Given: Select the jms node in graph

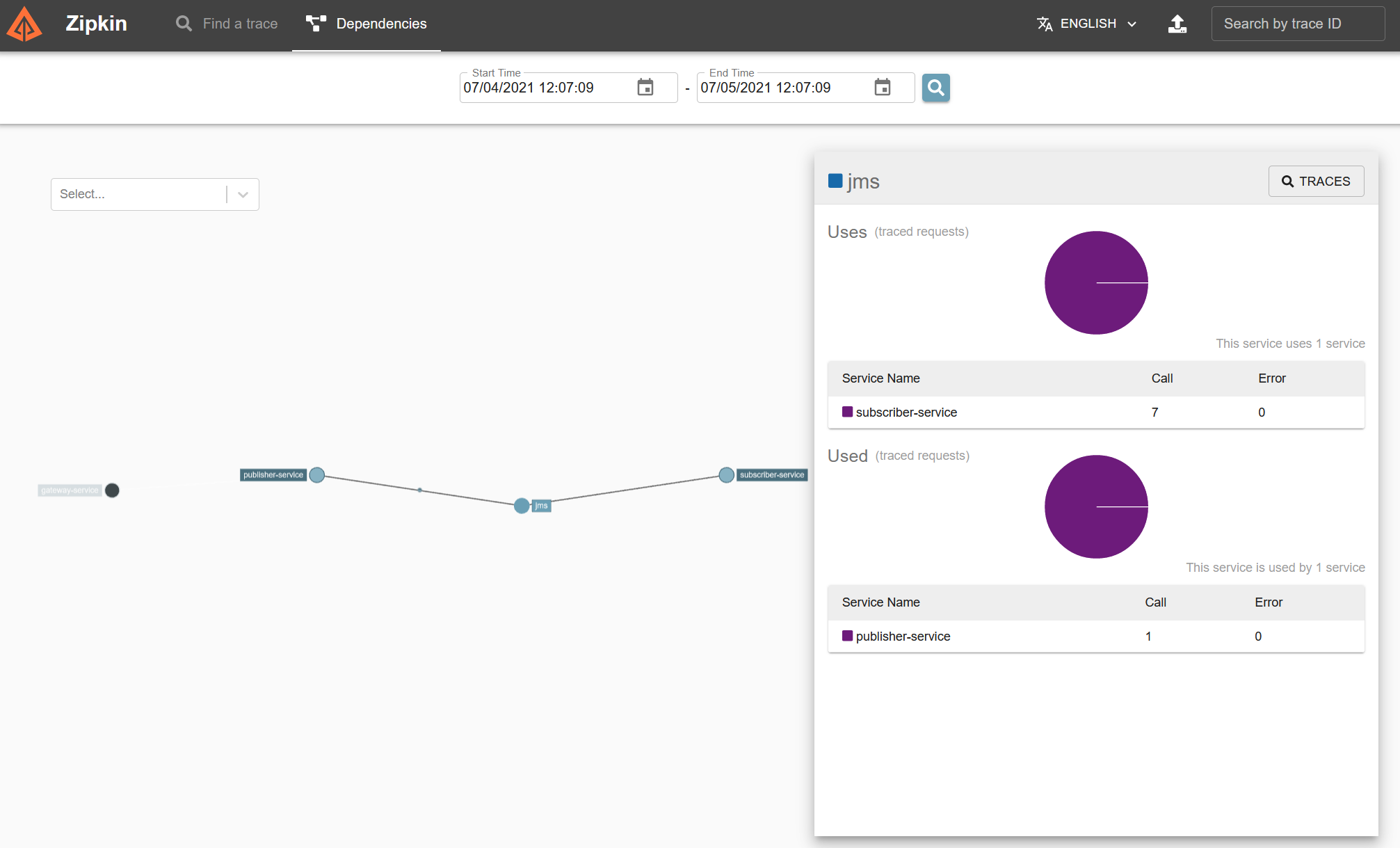Looking at the screenshot, I should click(x=522, y=506).
